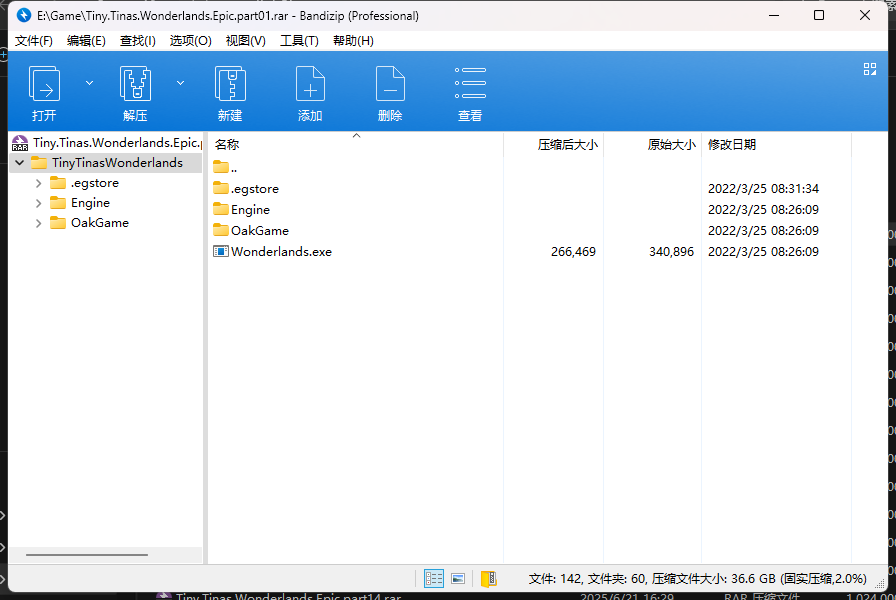Image resolution: width=896 pixels, height=600 pixels.
Task: Switch to thumbnail view in status bar
Action: tap(458, 578)
